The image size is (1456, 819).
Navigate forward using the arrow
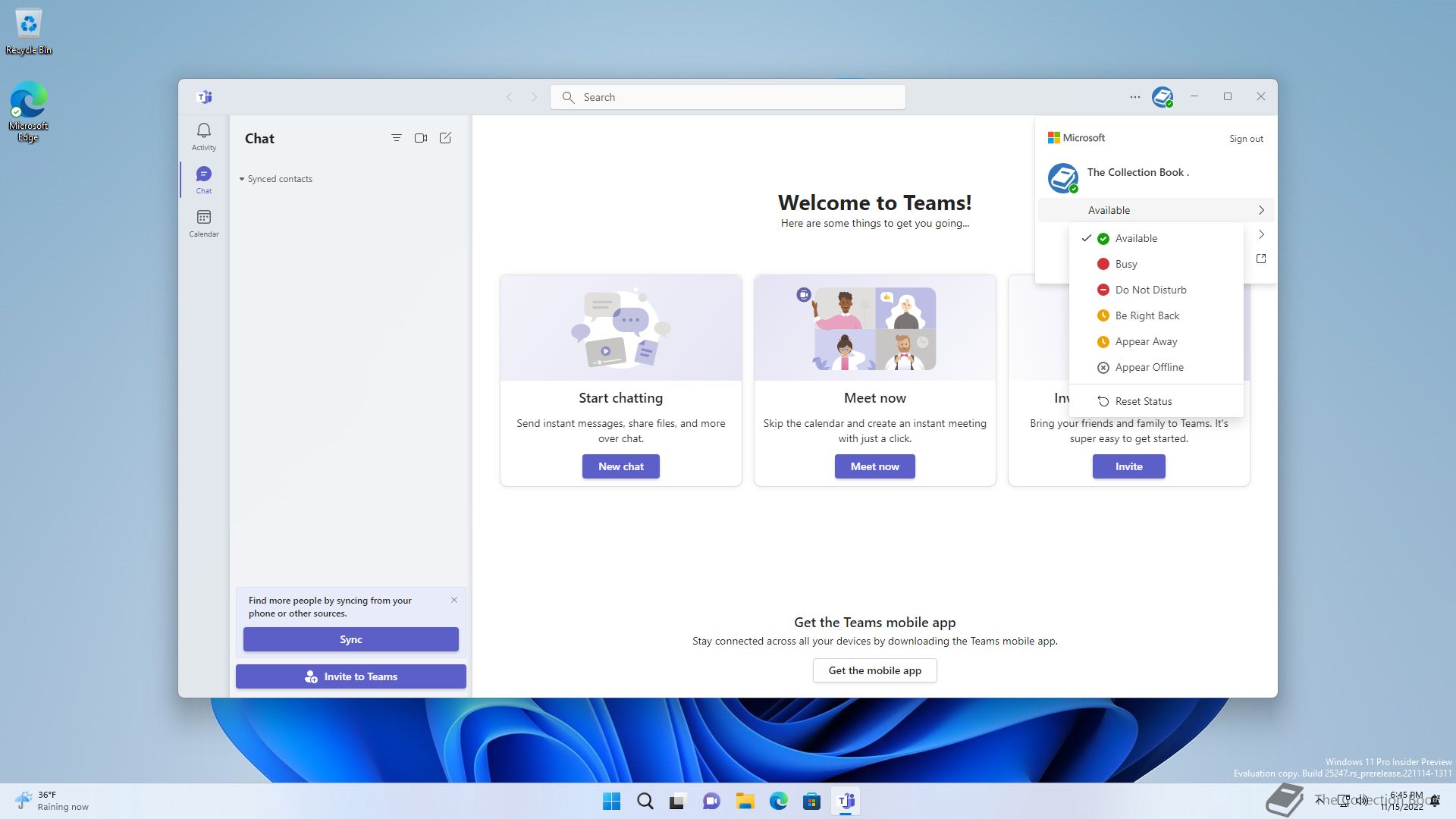[534, 97]
